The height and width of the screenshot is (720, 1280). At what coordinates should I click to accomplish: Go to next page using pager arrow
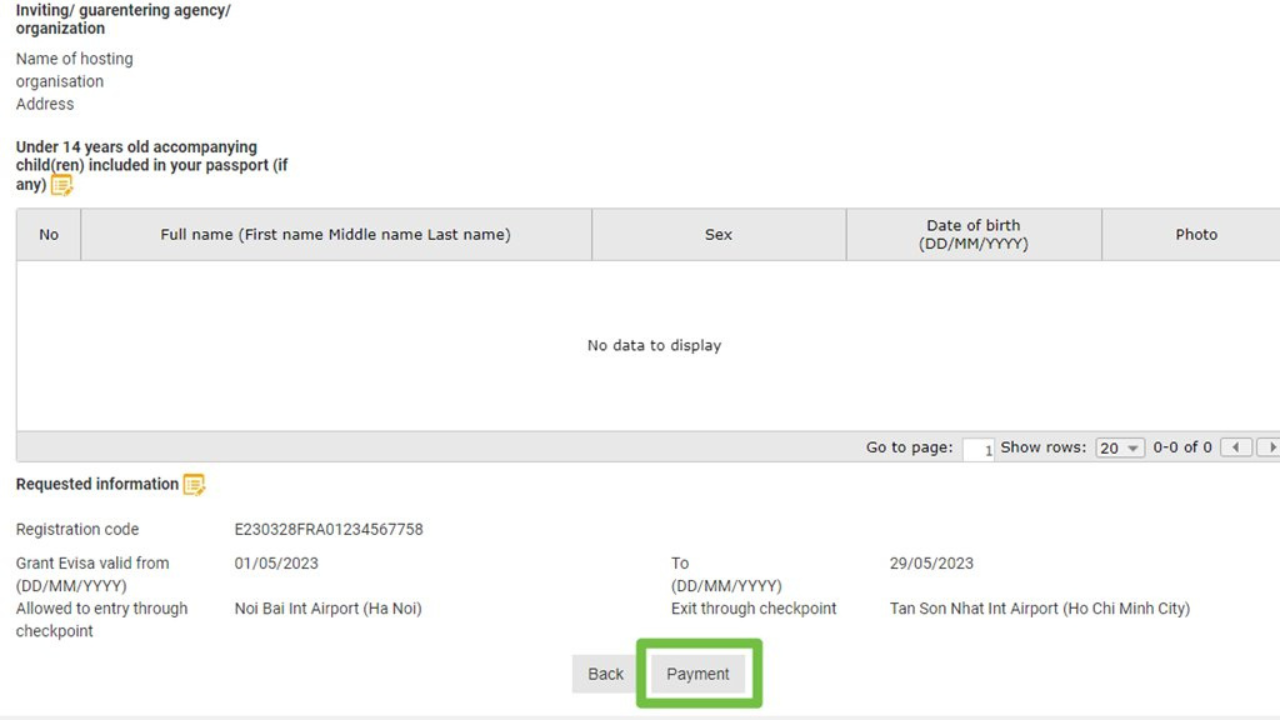[1269, 448]
